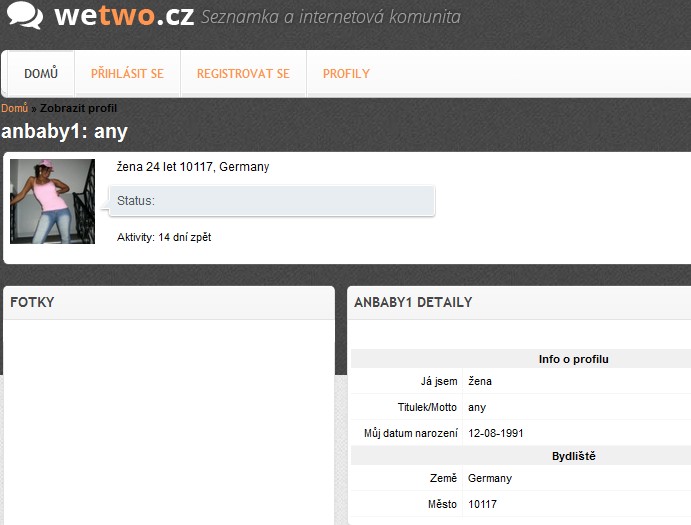Screen dimensions: 691x525
Task: Click the ANBABY1 DETAILY panel header
Action: [519, 303]
